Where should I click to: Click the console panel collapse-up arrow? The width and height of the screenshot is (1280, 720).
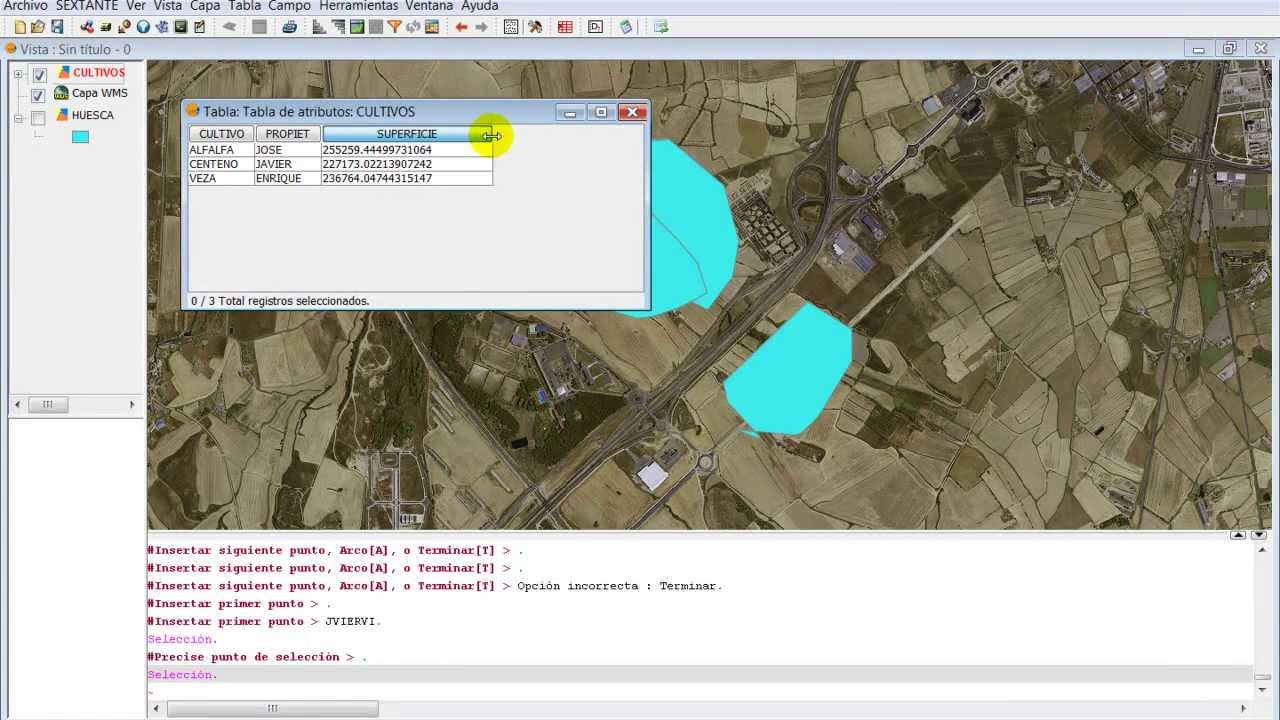click(x=1238, y=535)
